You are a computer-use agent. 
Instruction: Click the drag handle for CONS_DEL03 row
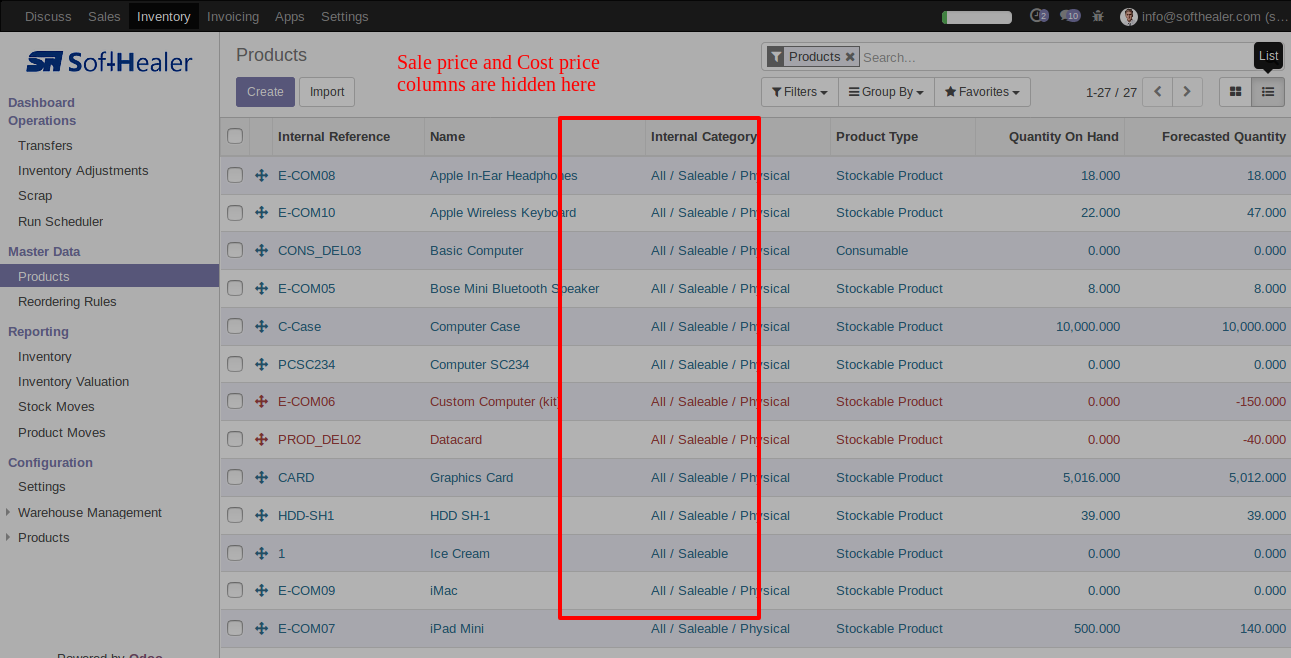261,251
